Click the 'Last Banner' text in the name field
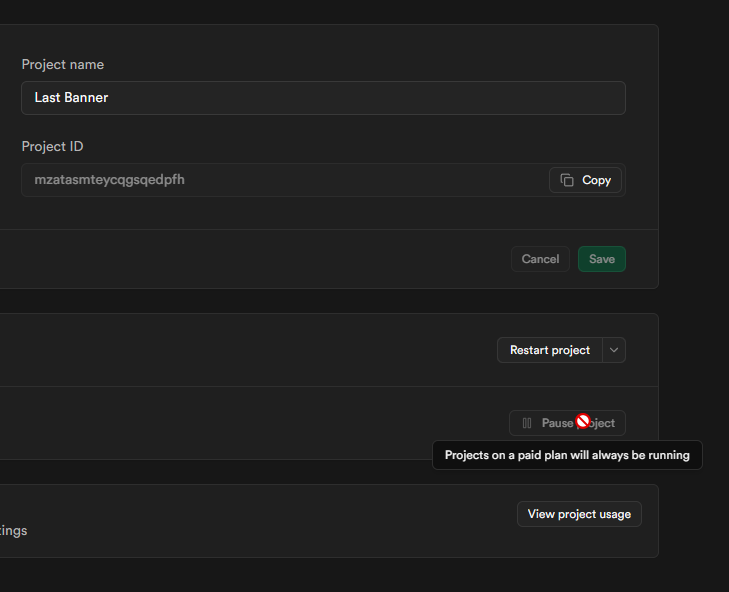The width and height of the screenshot is (729, 592). point(71,98)
